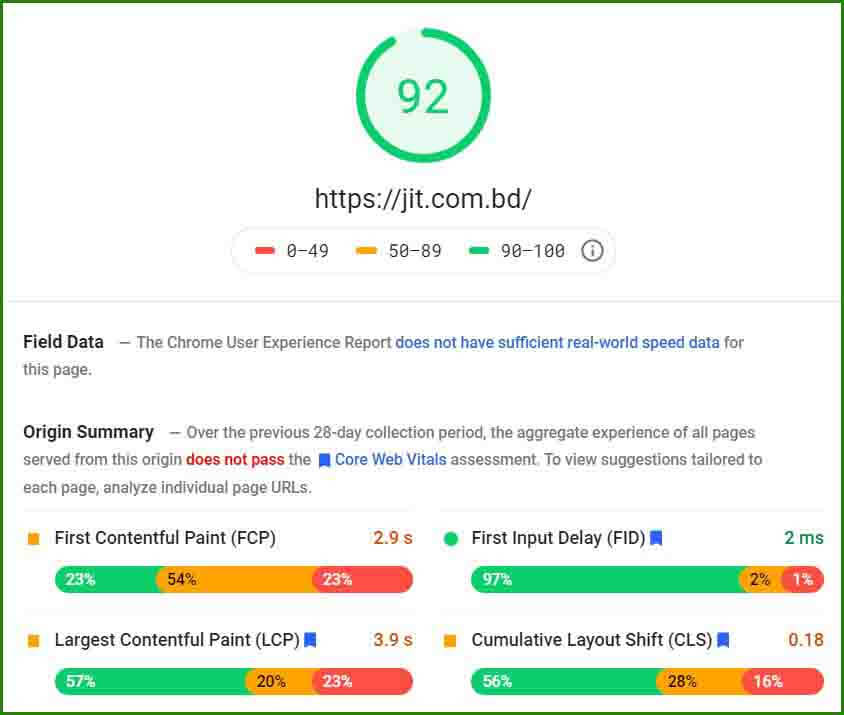
Task: Click the green circle icon beside First Input Delay
Action: coord(450,539)
